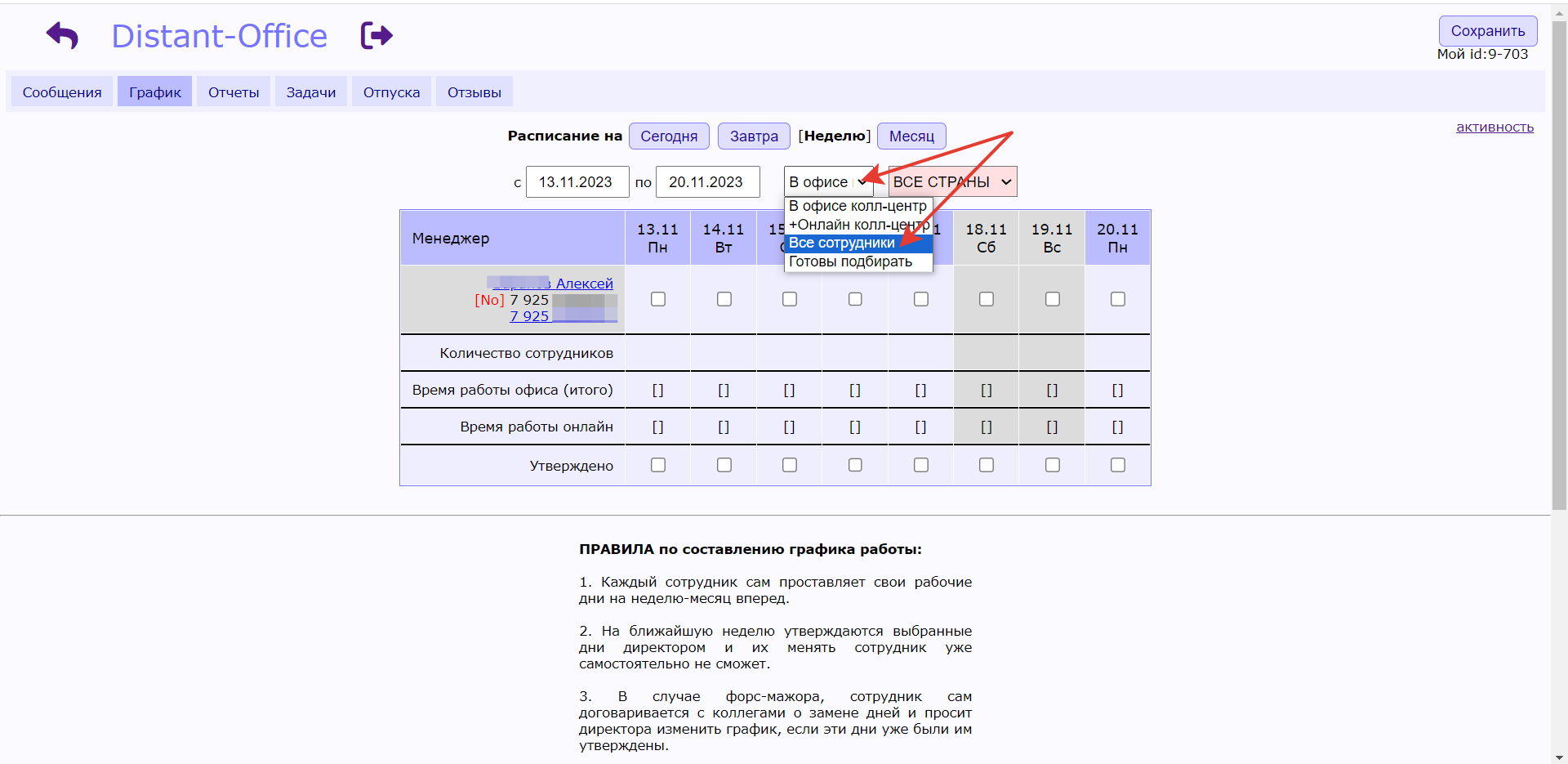Open the Distant-Office home title
Image resolution: width=1568 pixels, height=764 pixels.
(x=219, y=36)
